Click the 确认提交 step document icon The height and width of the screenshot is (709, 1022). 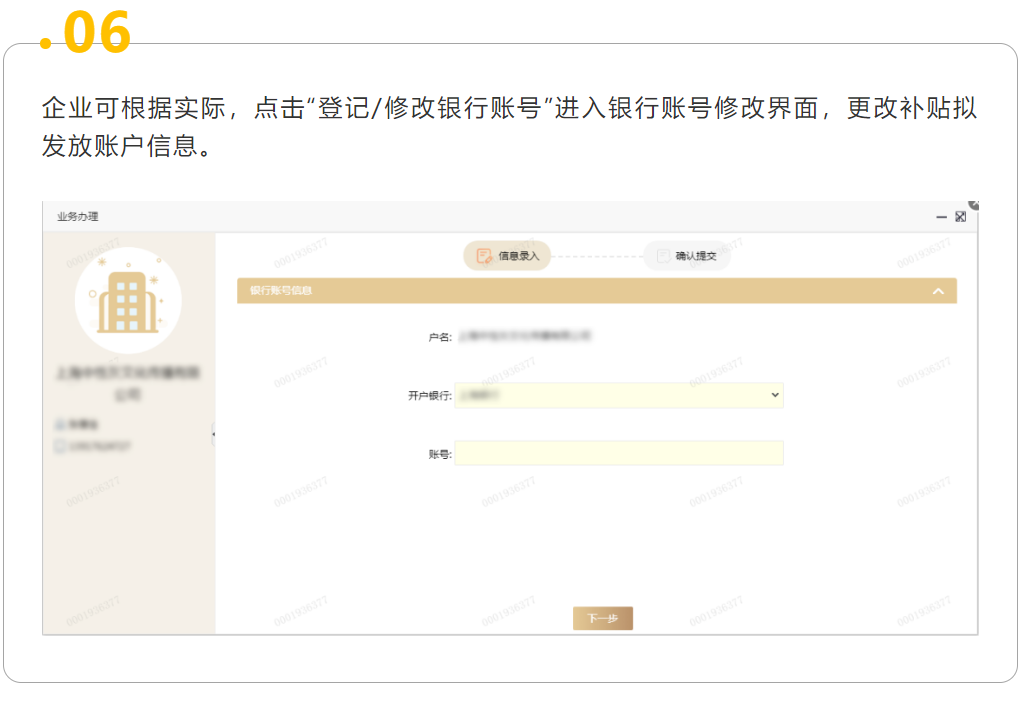(x=662, y=256)
